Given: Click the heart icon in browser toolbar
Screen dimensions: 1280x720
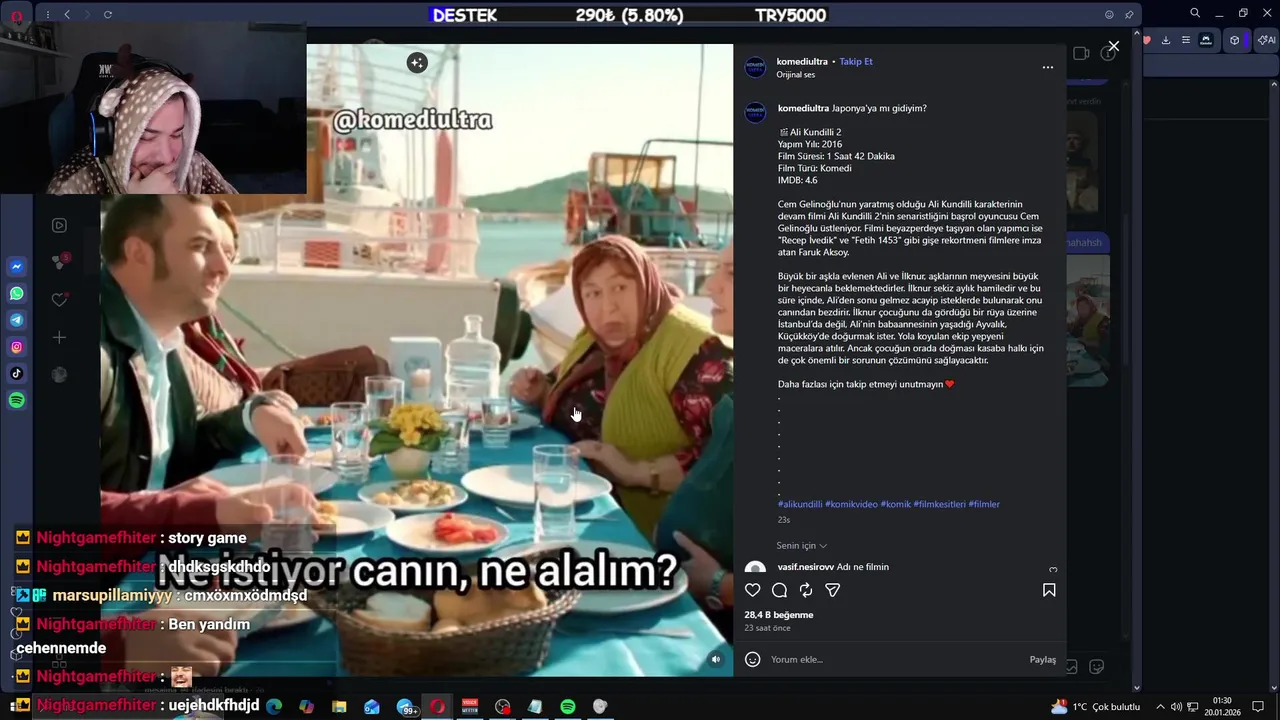Looking at the screenshot, I should (x=1147, y=40).
